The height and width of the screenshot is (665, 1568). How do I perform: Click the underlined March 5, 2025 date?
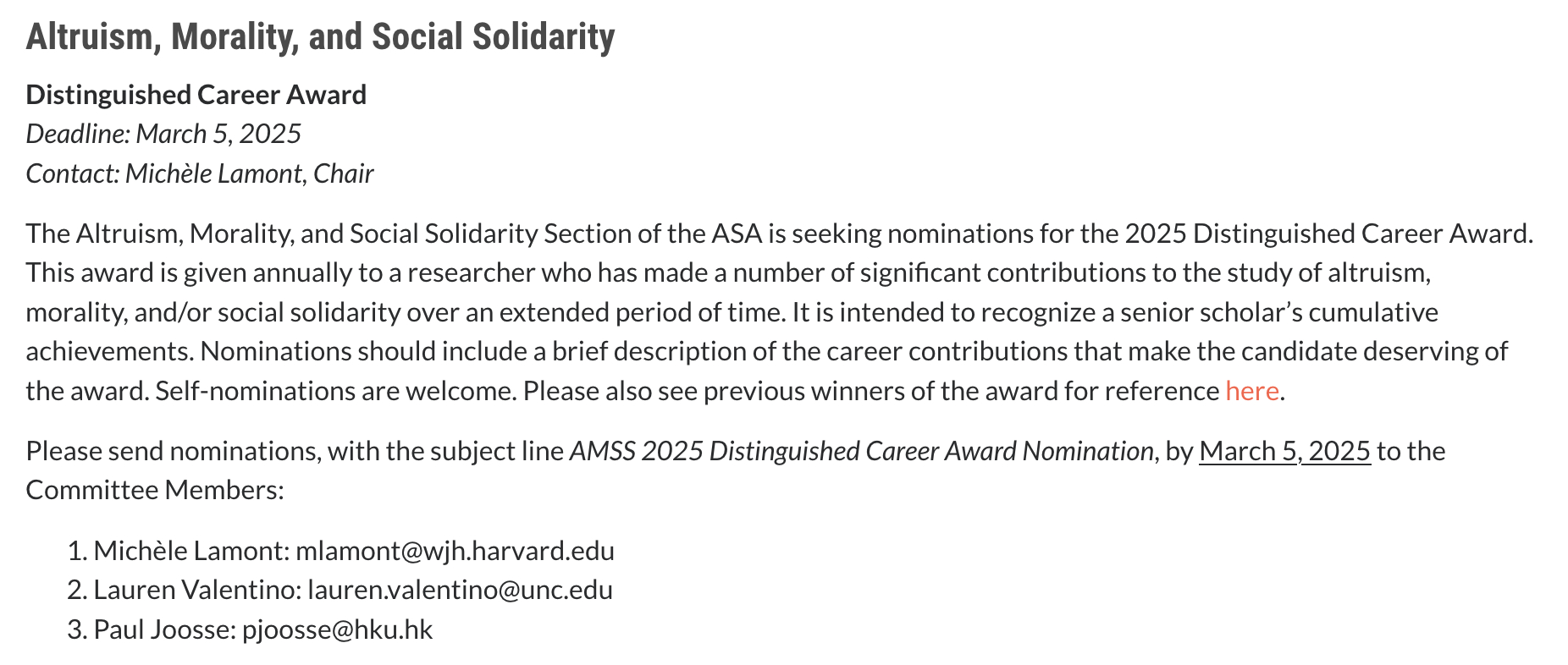[1284, 451]
